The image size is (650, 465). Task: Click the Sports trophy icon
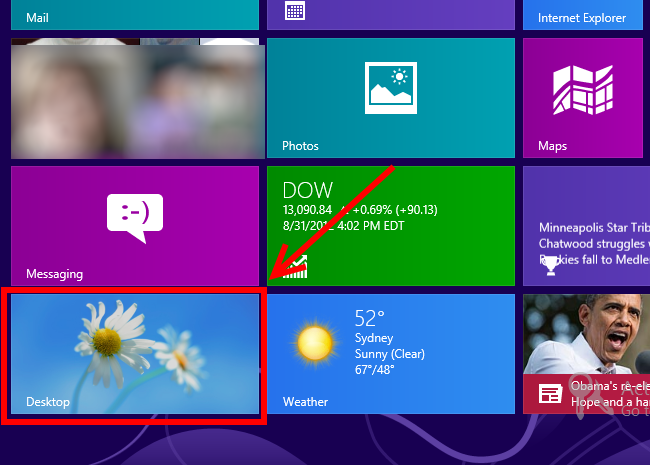551,265
